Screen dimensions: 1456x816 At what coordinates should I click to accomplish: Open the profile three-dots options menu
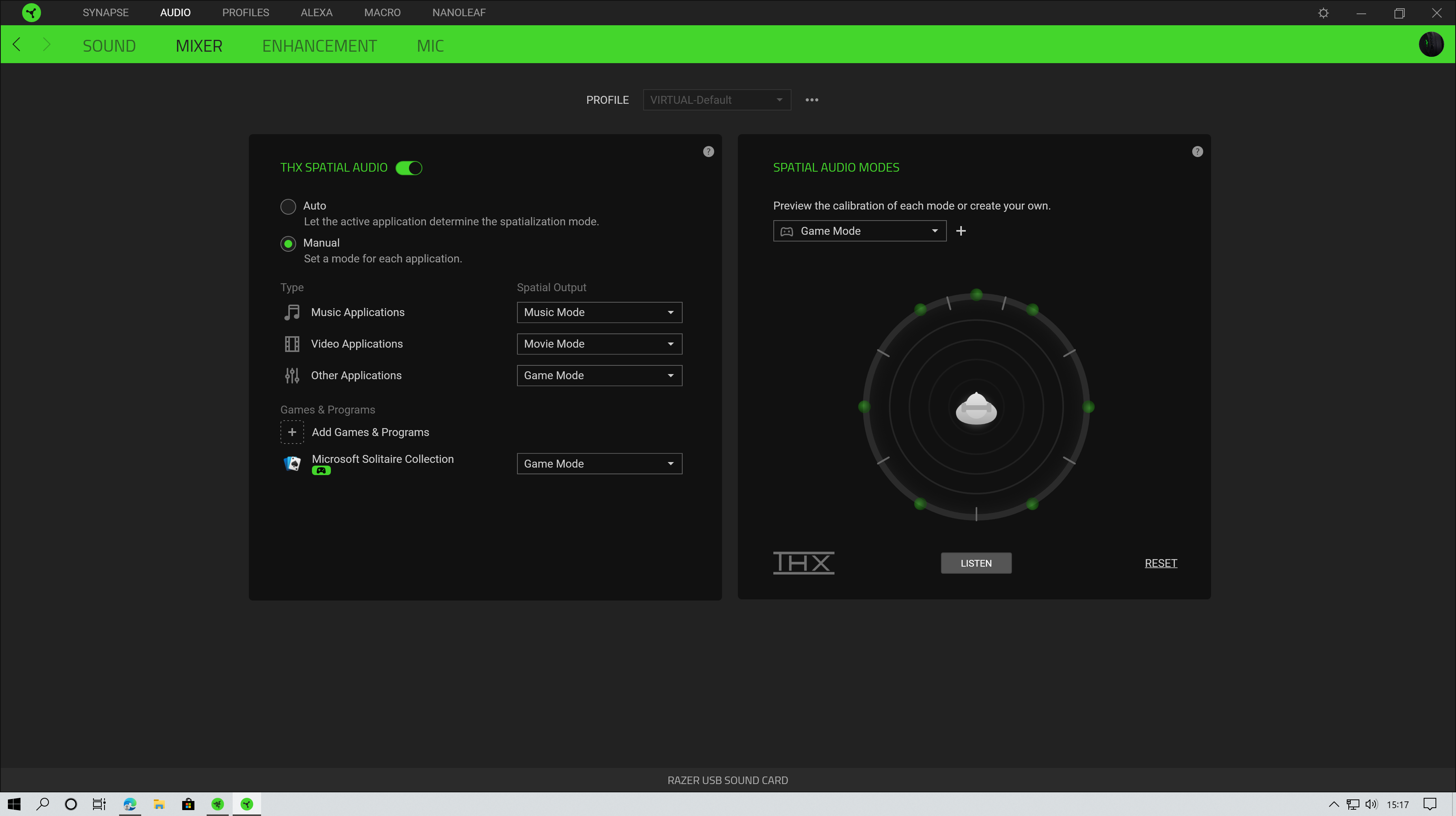coord(812,100)
